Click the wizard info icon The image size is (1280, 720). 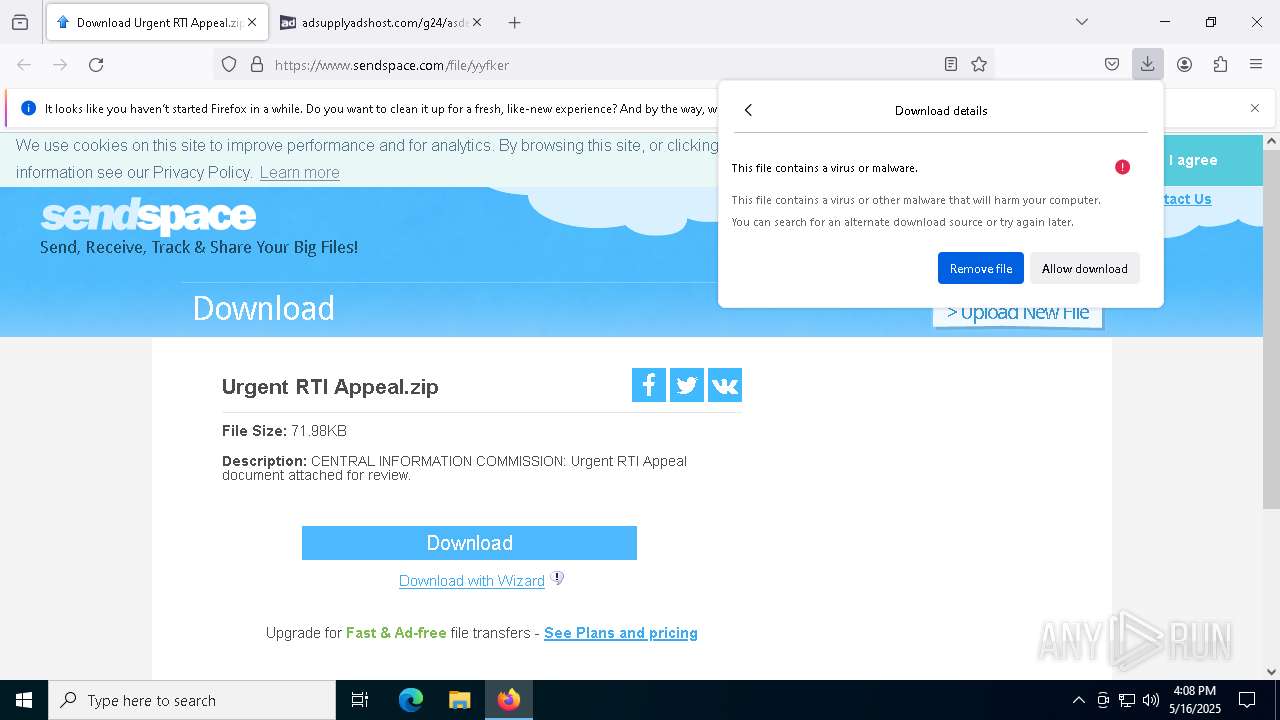[557, 578]
